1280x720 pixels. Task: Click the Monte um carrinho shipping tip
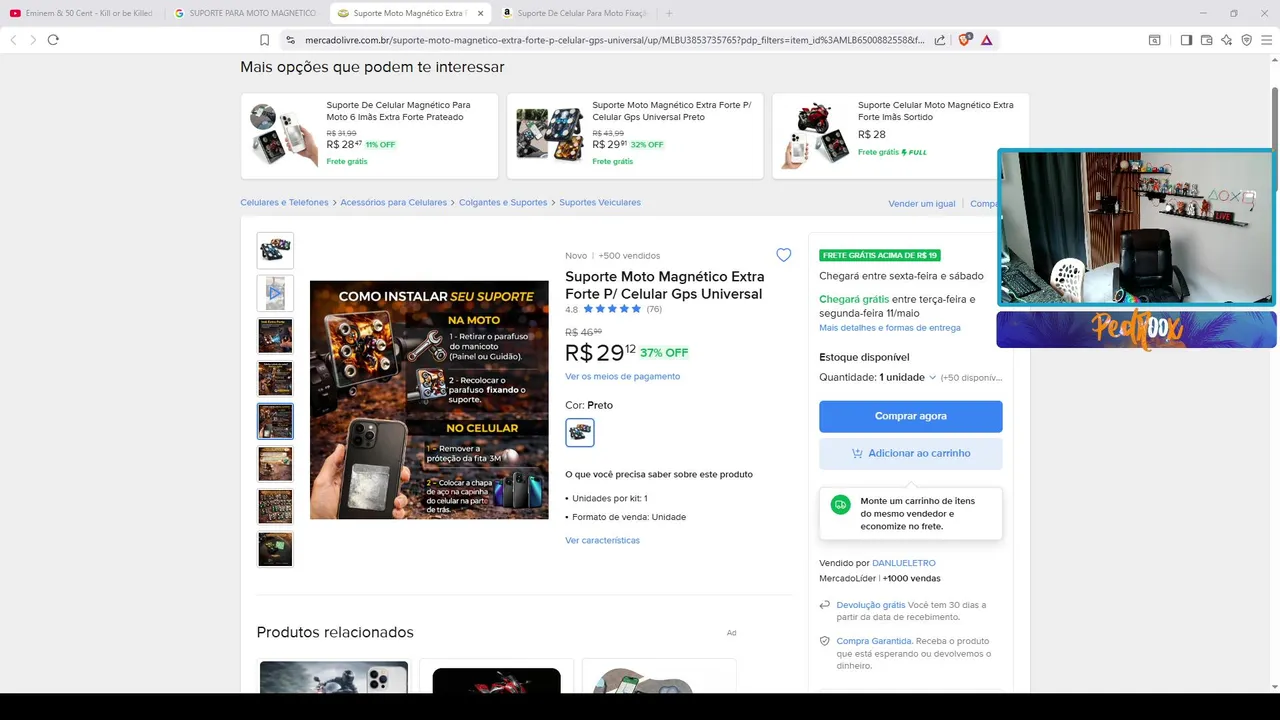[x=911, y=514]
